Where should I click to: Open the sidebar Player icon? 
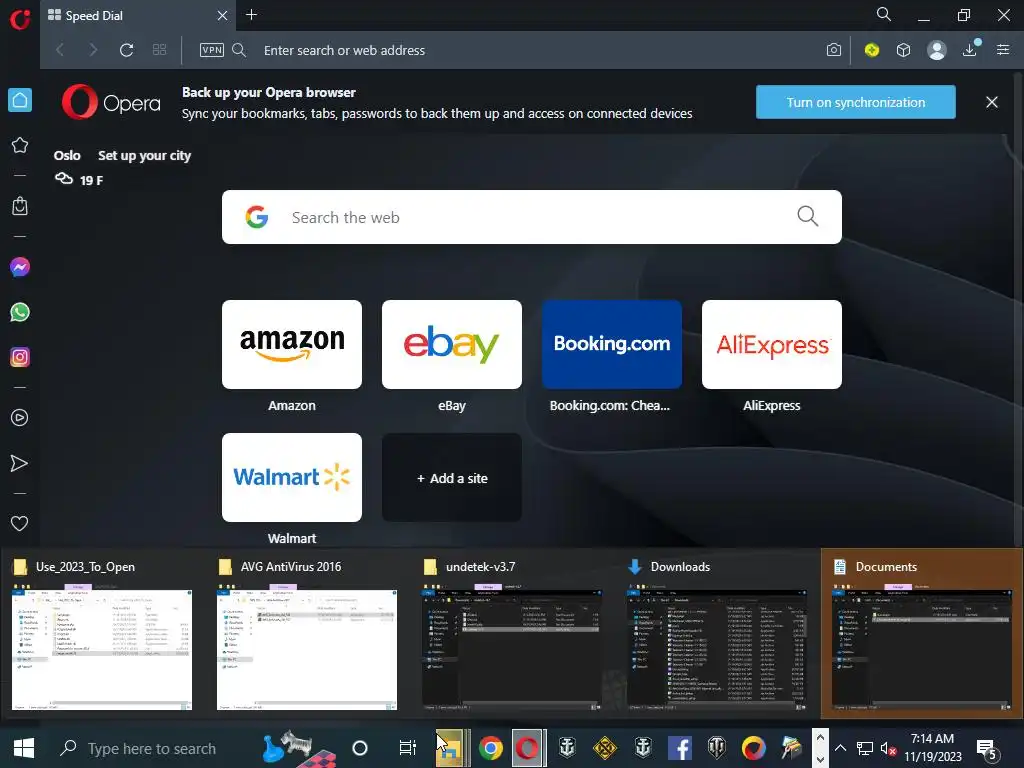click(x=20, y=418)
